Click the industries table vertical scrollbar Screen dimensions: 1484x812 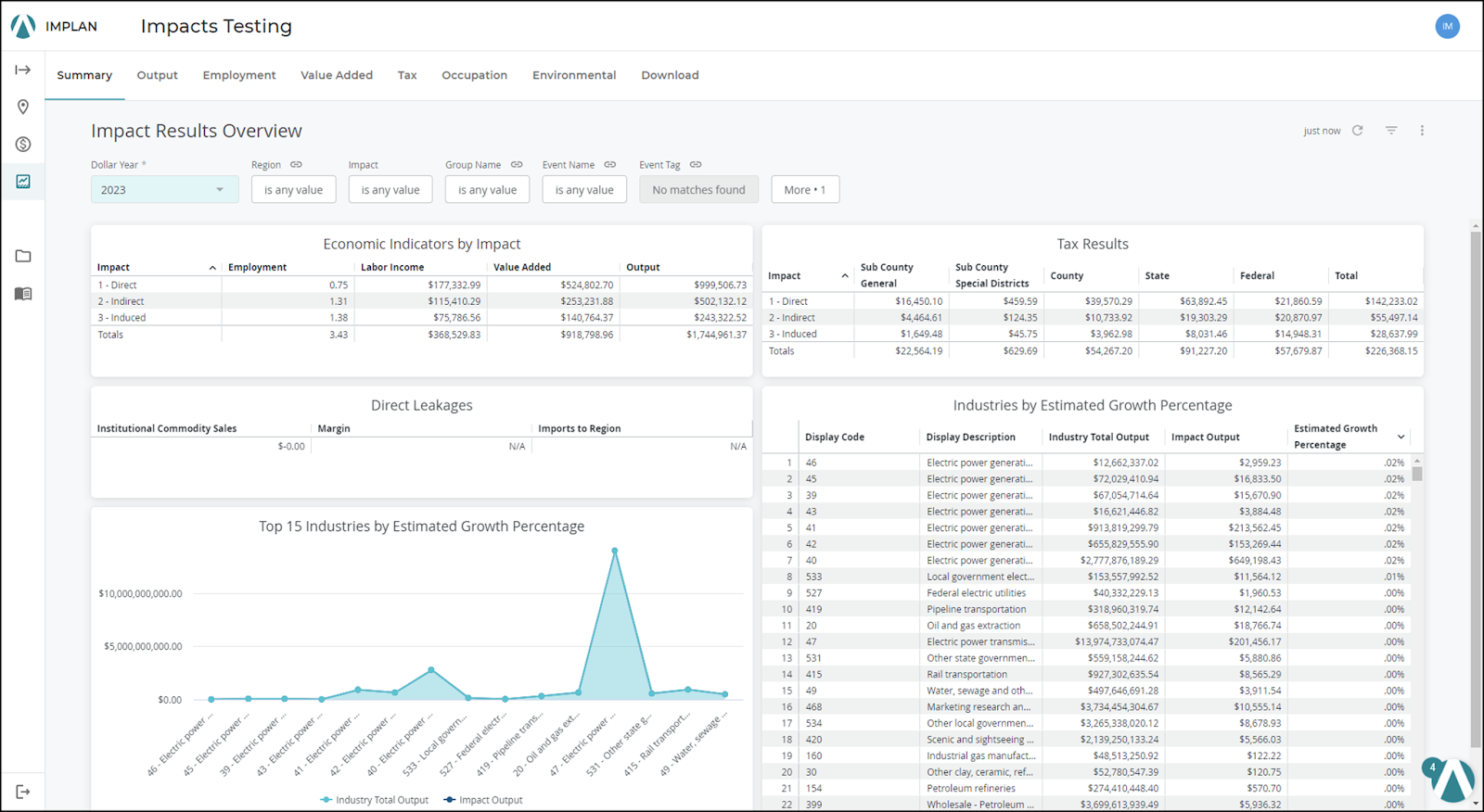1417,474
